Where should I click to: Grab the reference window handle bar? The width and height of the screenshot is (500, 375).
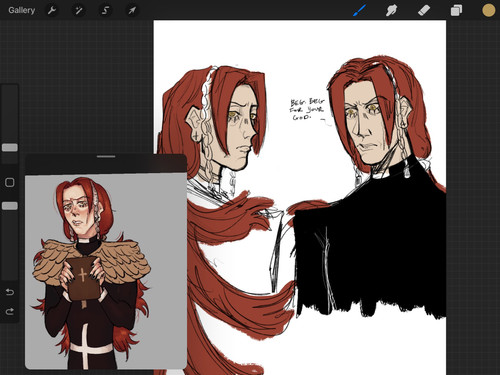coord(106,156)
